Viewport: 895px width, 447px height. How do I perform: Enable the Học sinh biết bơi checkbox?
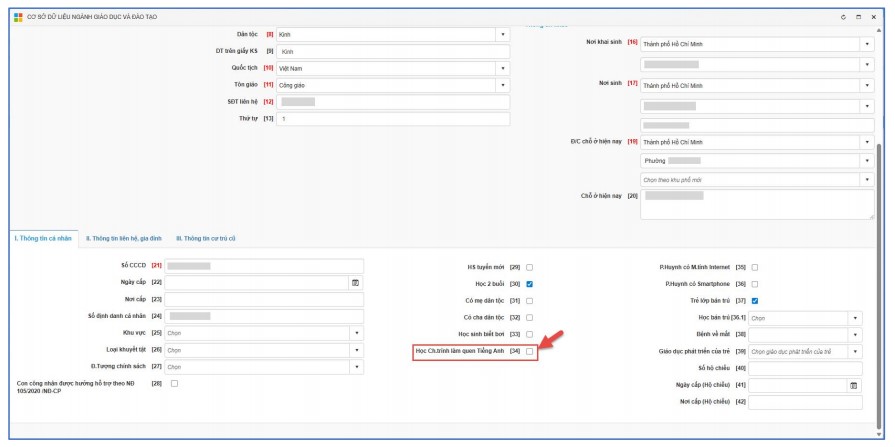(530, 334)
